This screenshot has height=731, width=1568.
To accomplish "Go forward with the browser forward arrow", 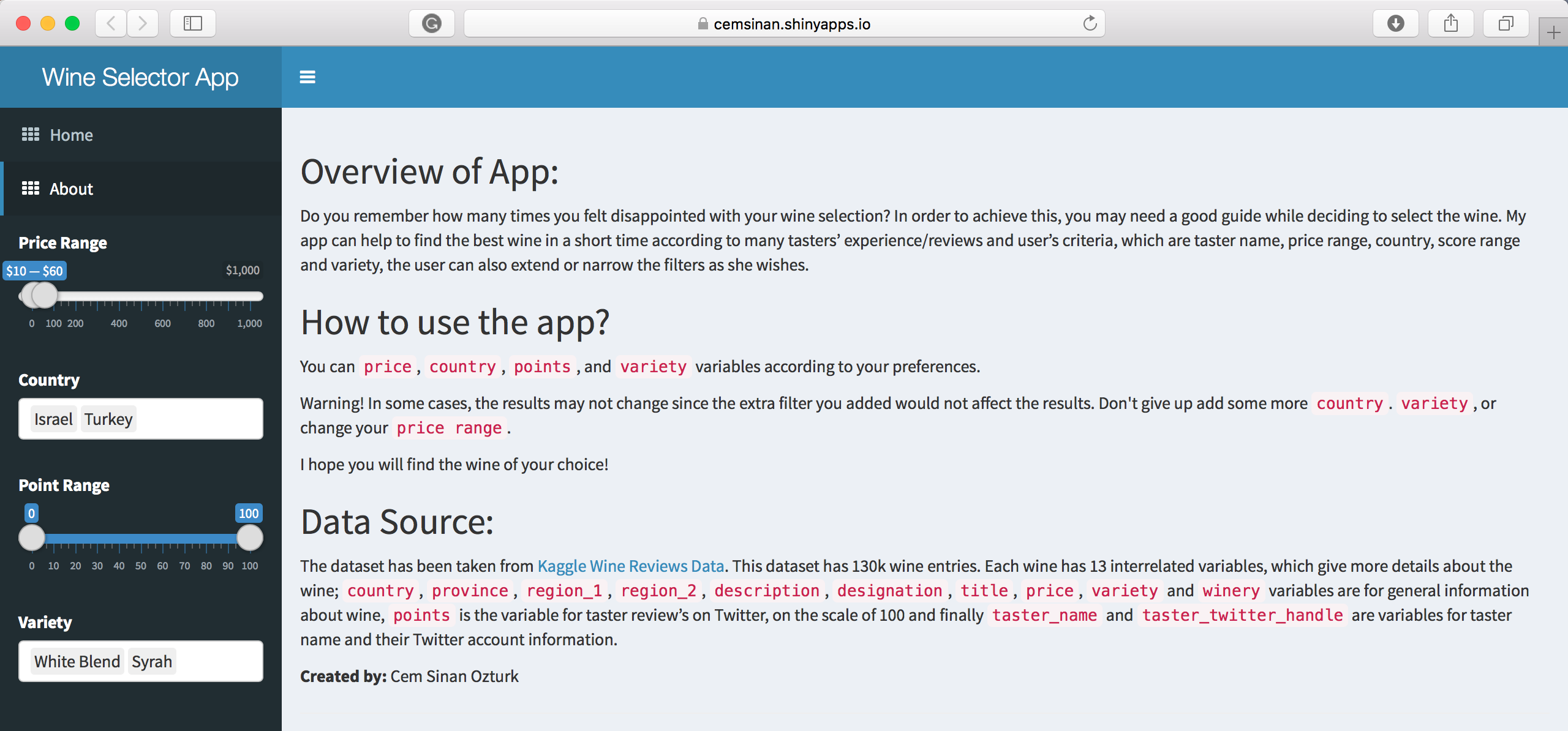I will (143, 23).
